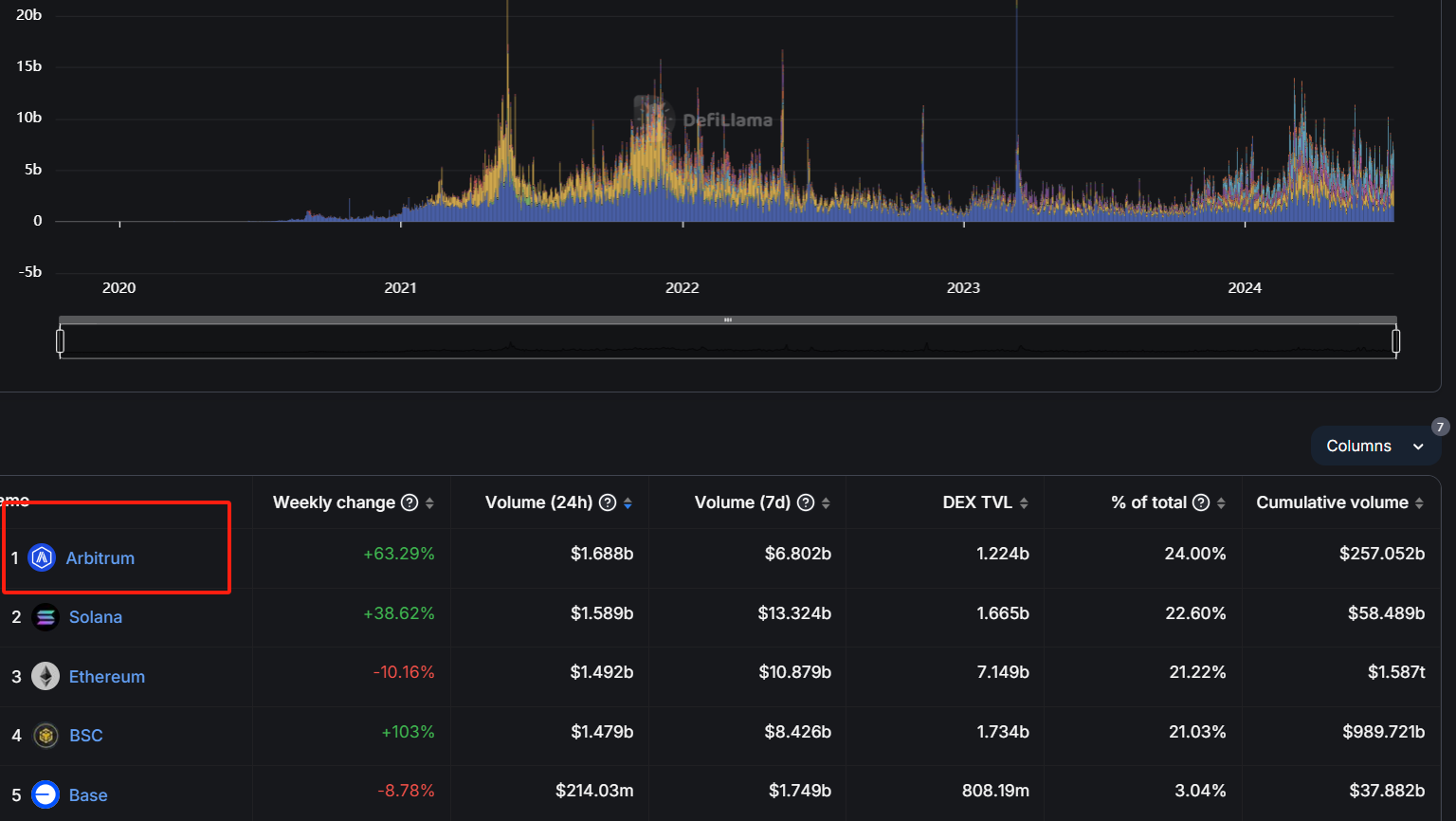The height and width of the screenshot is (821, 1456).
Task: Click Ethereum weekly change -10.16%
Action: pyautogui.click(x=404, y=672)
